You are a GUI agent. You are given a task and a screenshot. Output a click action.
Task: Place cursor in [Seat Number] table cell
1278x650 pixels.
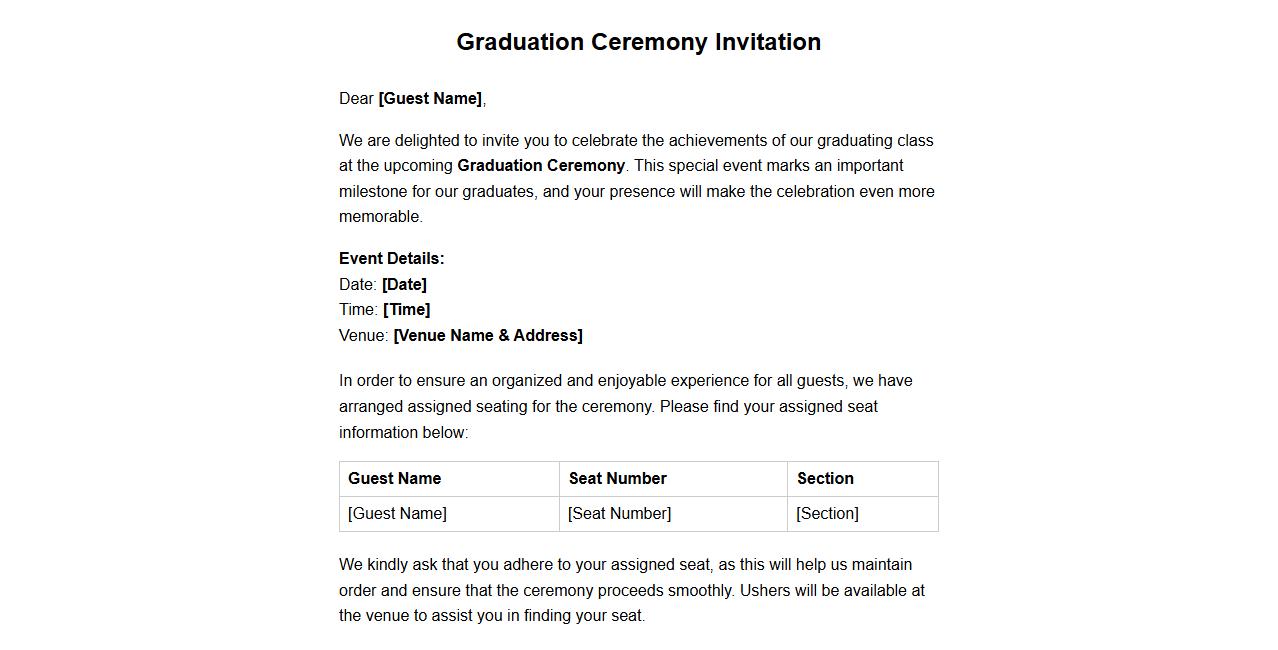[620, 514]
